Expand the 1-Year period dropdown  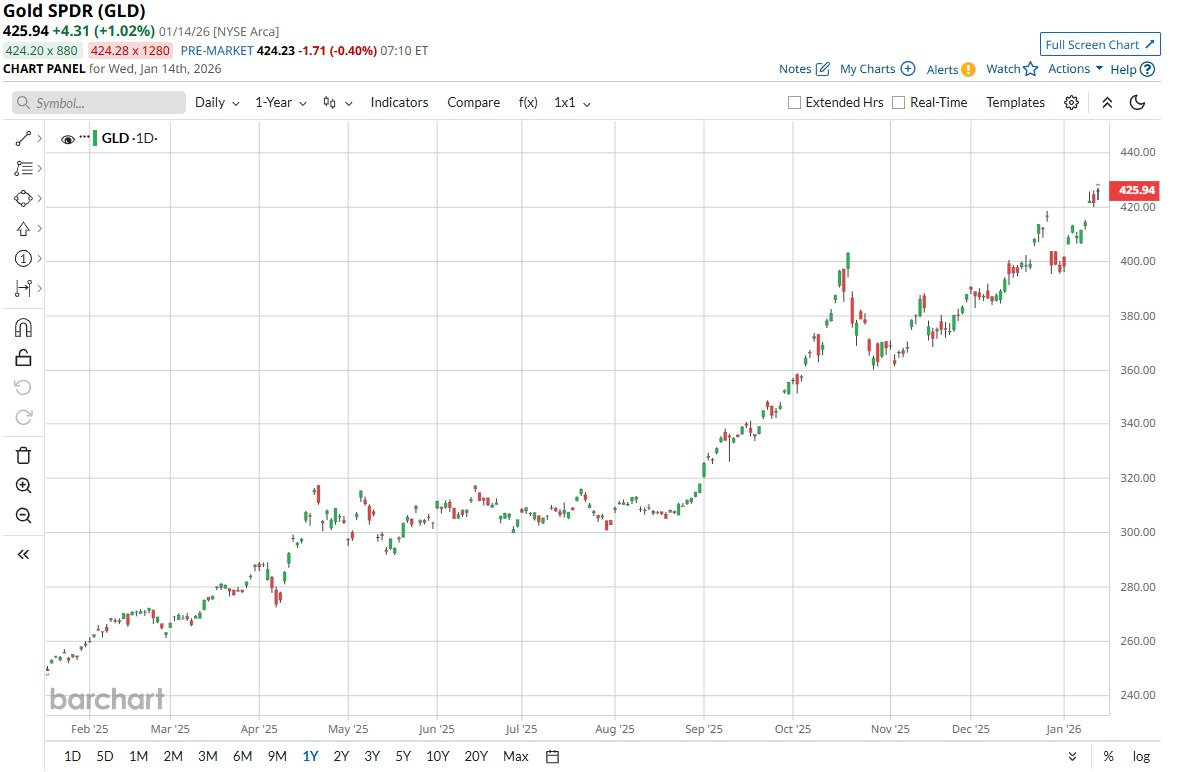[x=281, y=103]
